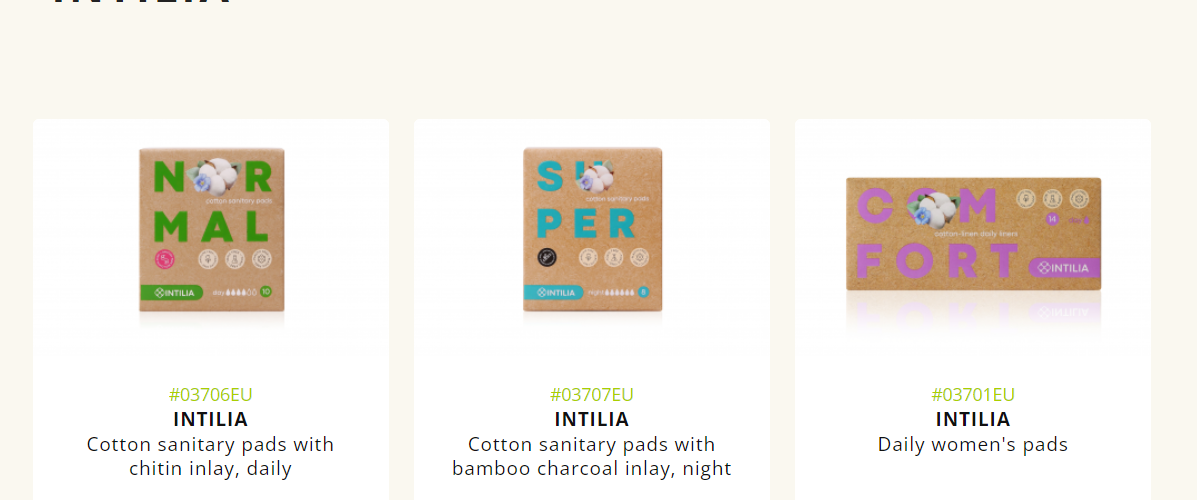Click product code #03701EU

(x=973, y=395)
